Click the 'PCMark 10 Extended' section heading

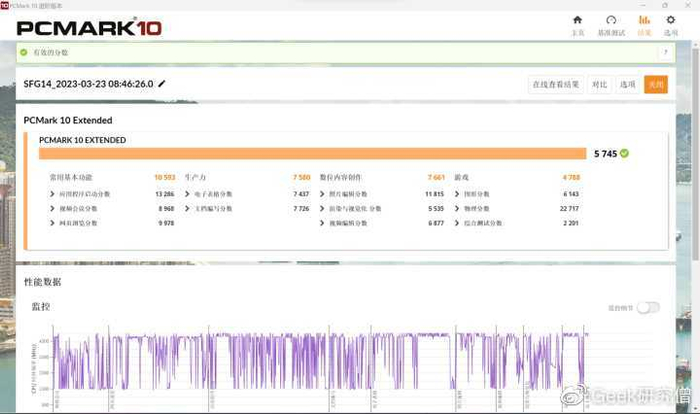click(x=68, y=120)
